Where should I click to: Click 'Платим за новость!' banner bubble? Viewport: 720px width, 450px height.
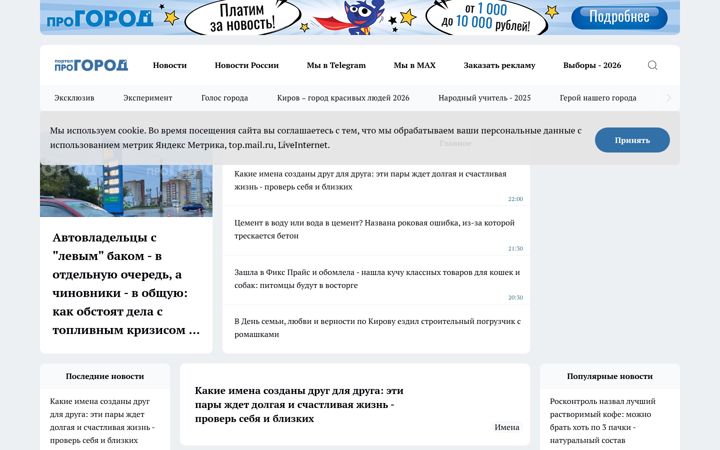(242, 17)
